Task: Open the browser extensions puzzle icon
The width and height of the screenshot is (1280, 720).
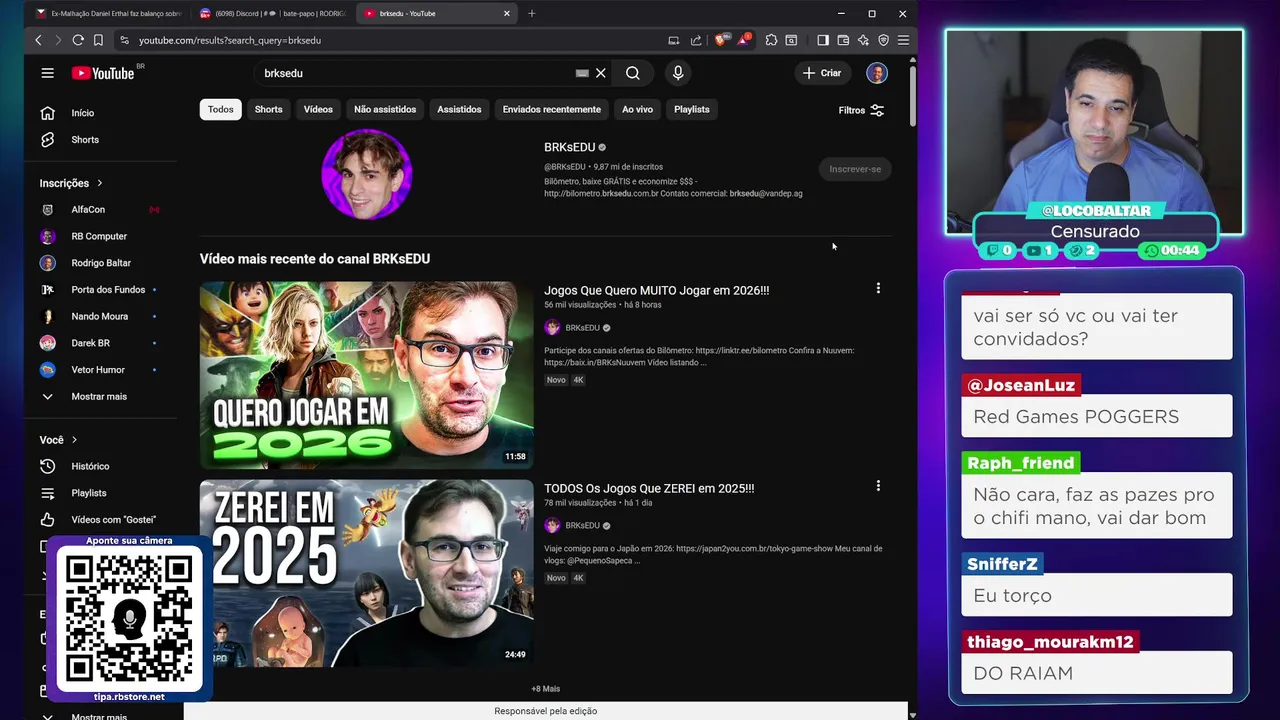Action: coord(771,40)
